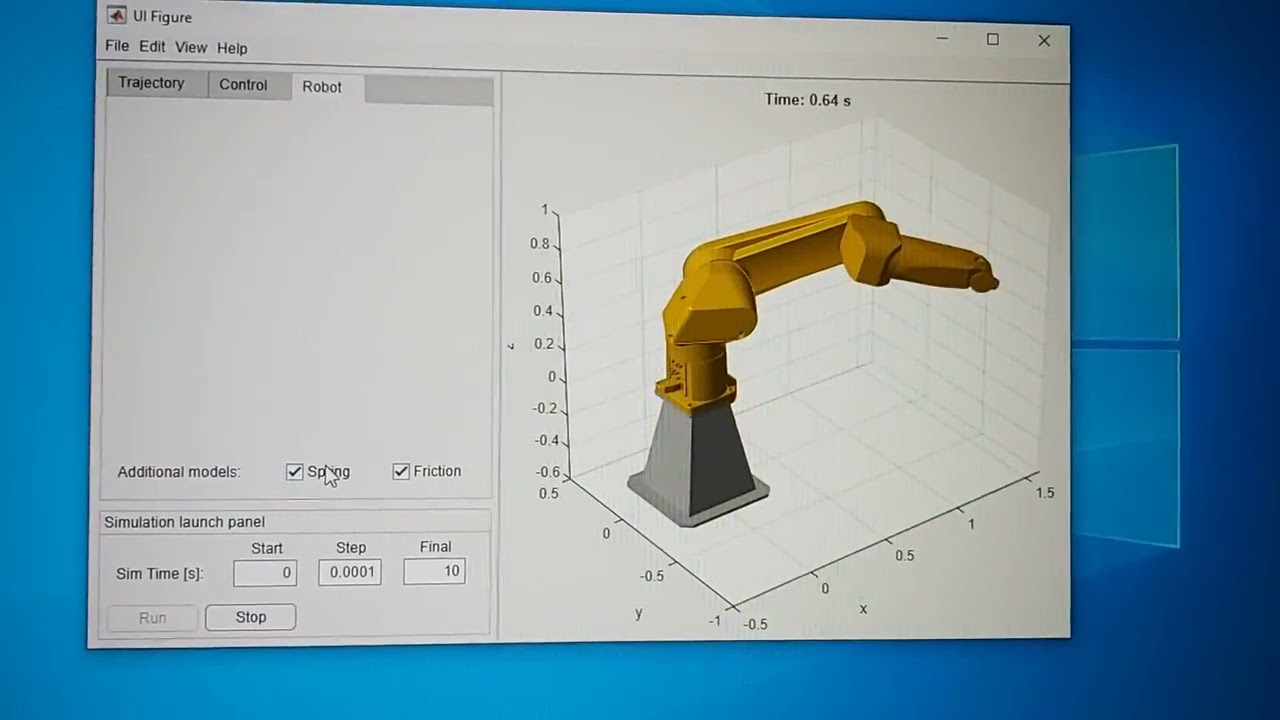This screenshot has width=1280, height=720.
Task: Click the x axis label
Action: [863, 608]
